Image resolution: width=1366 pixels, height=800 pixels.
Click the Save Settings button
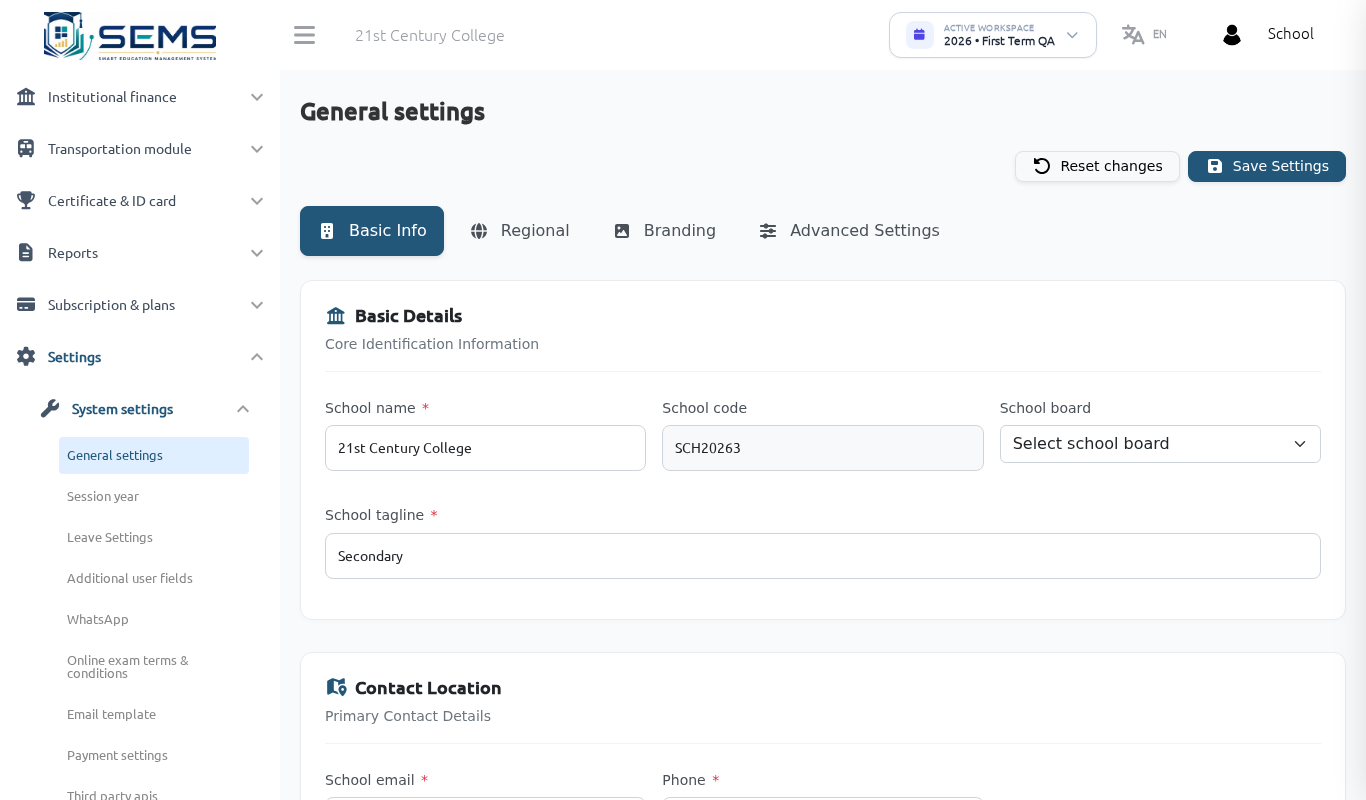pos(1267,166)
